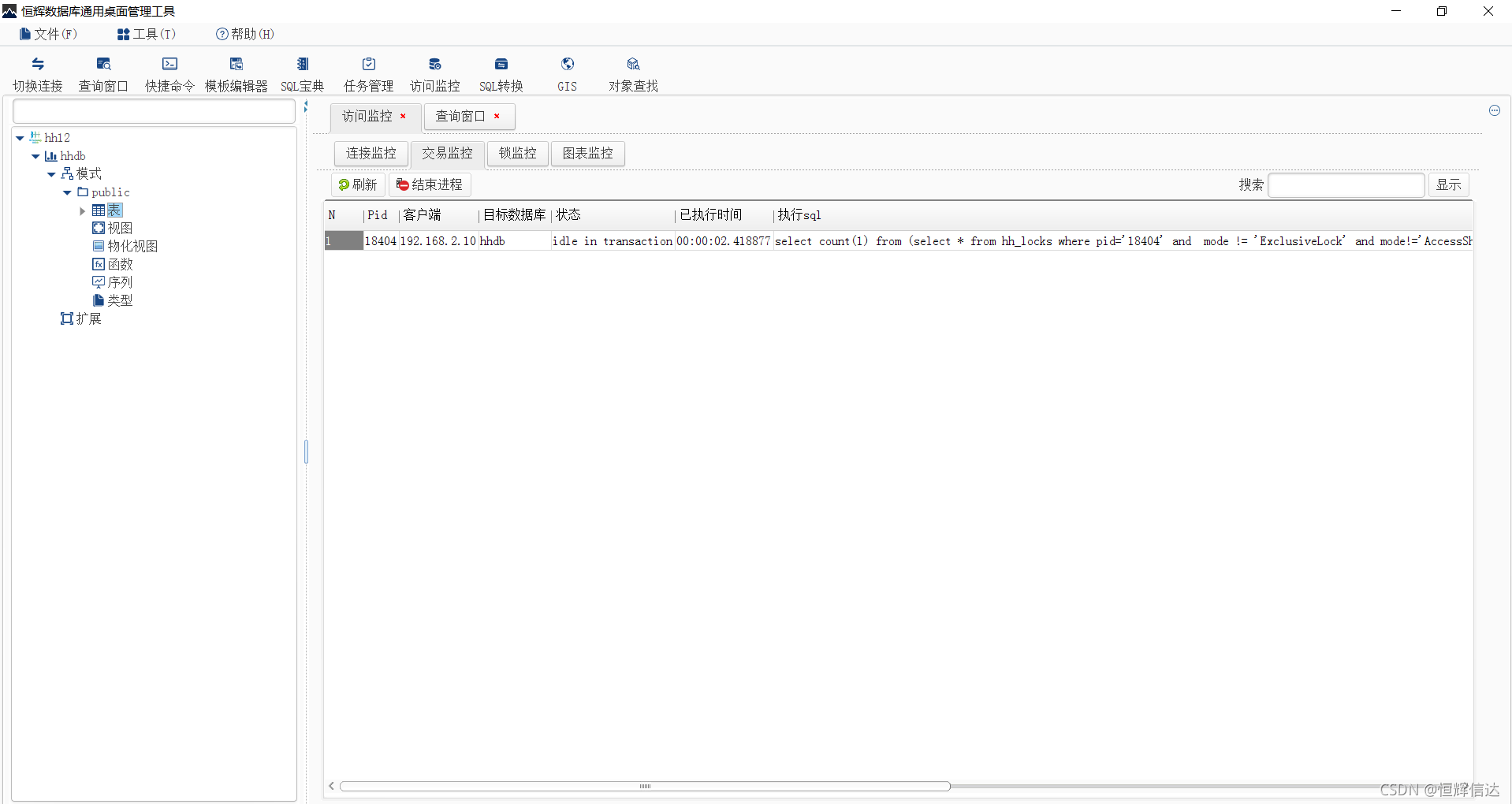The width and height of the screenshot is (1512, 804).
Task: Select the 交易监控 sub-tab
Action: [x=447, y=154]
